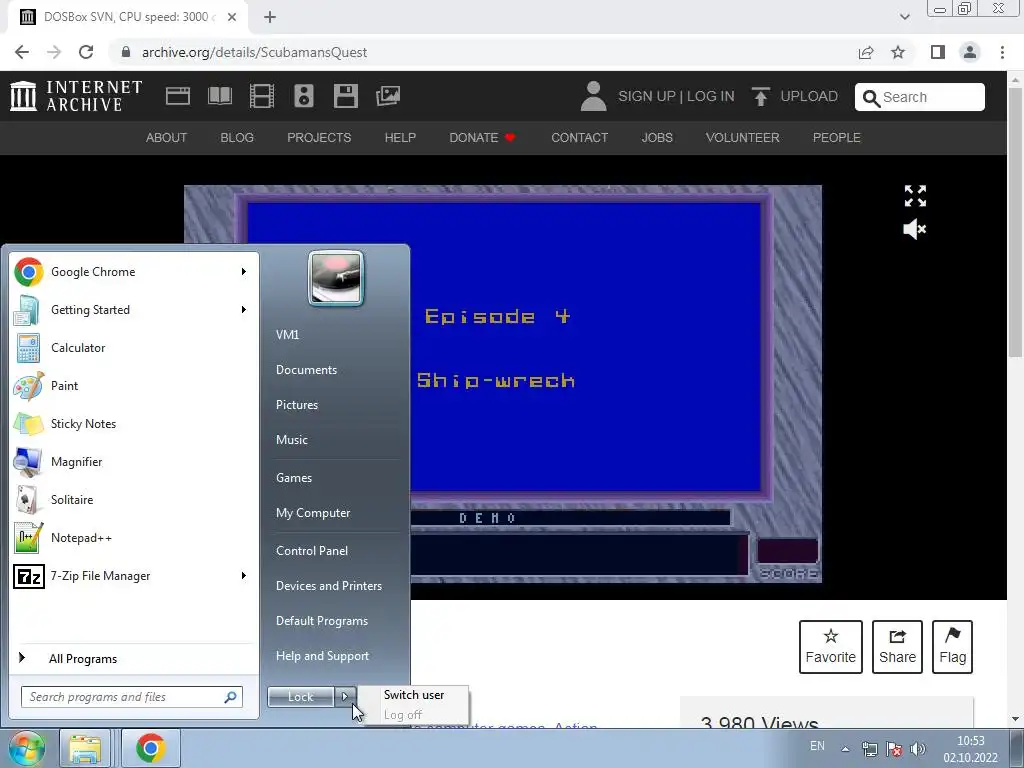Expand Google Chrome jump list arrow
Viewport: 1024px width, 768px height.
244,272
